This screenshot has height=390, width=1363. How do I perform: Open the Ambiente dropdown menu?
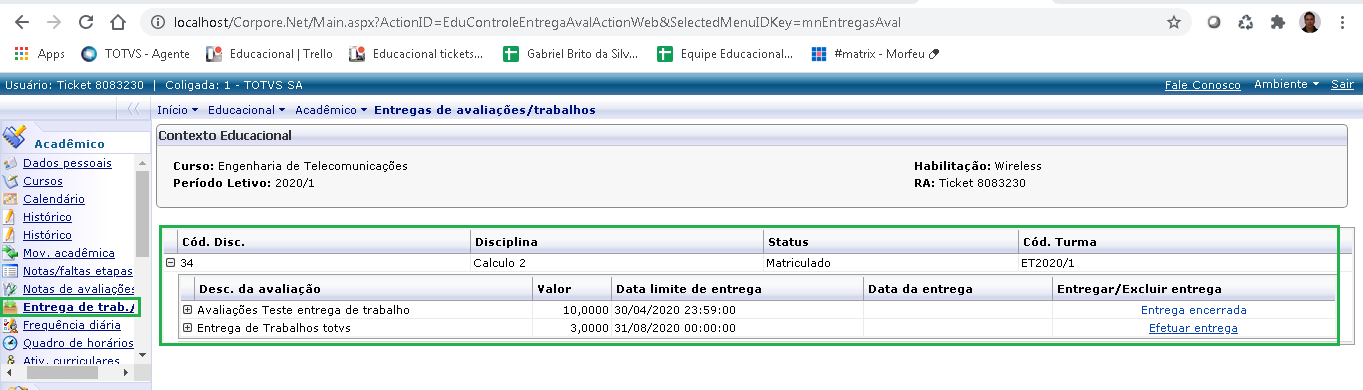click(1286, 85)
